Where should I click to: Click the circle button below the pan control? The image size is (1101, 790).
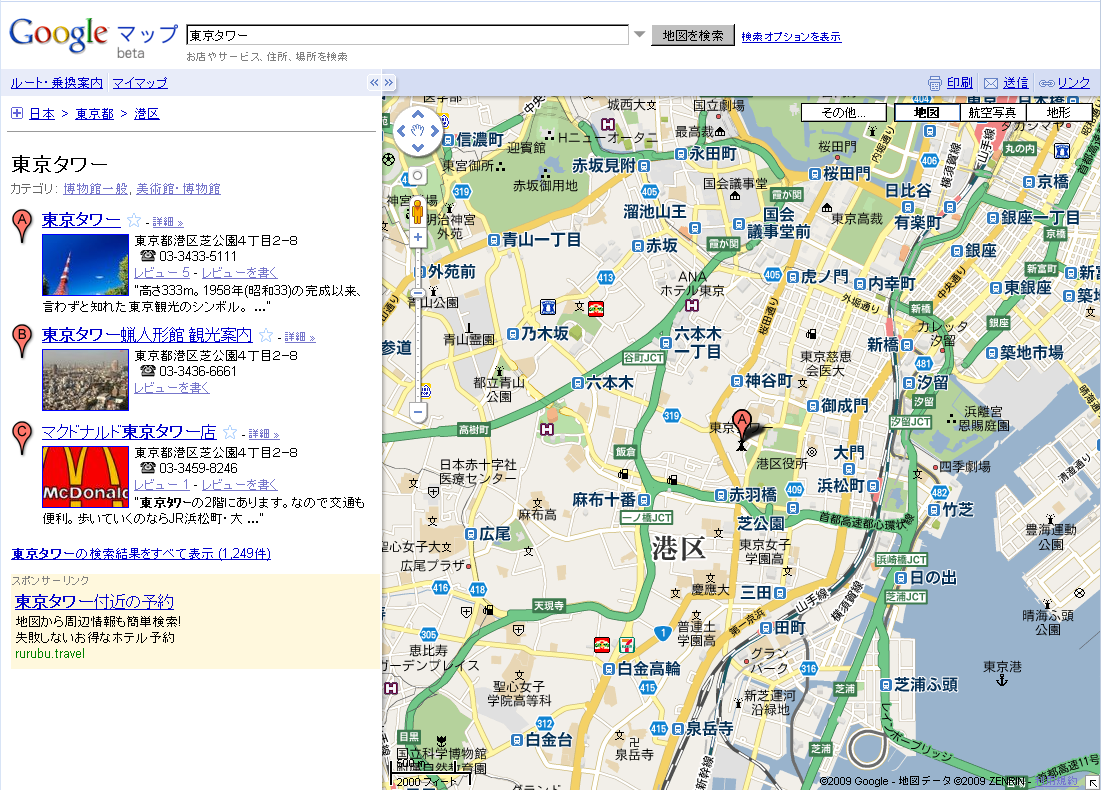click(x=418, y=176)
